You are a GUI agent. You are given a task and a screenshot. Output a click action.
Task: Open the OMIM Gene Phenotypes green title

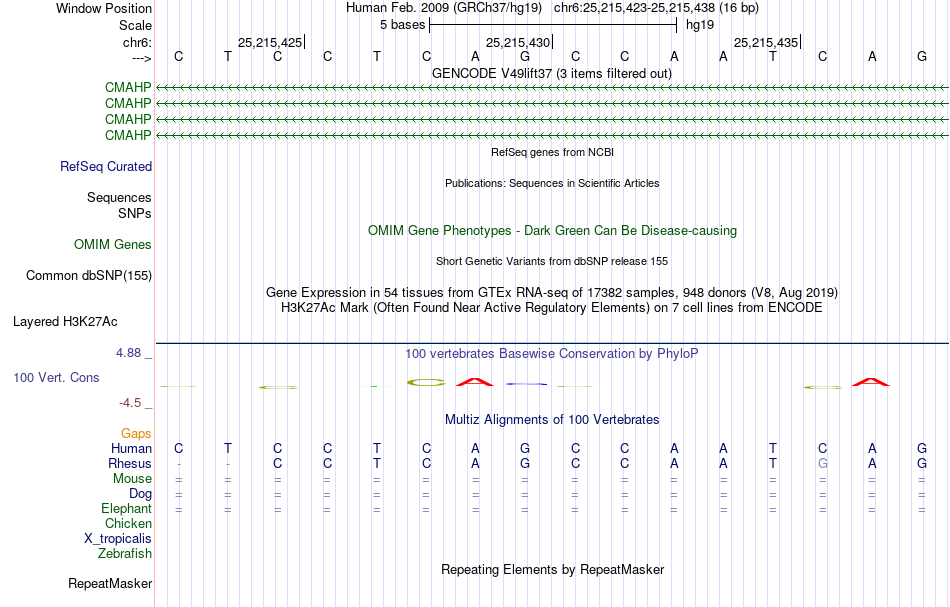pos(552,231)
